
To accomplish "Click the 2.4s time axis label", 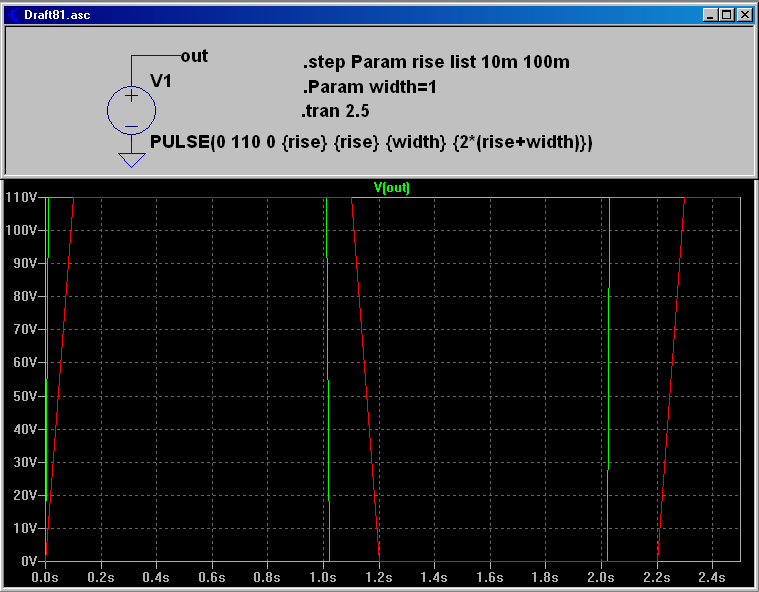I will coord(712,577).
